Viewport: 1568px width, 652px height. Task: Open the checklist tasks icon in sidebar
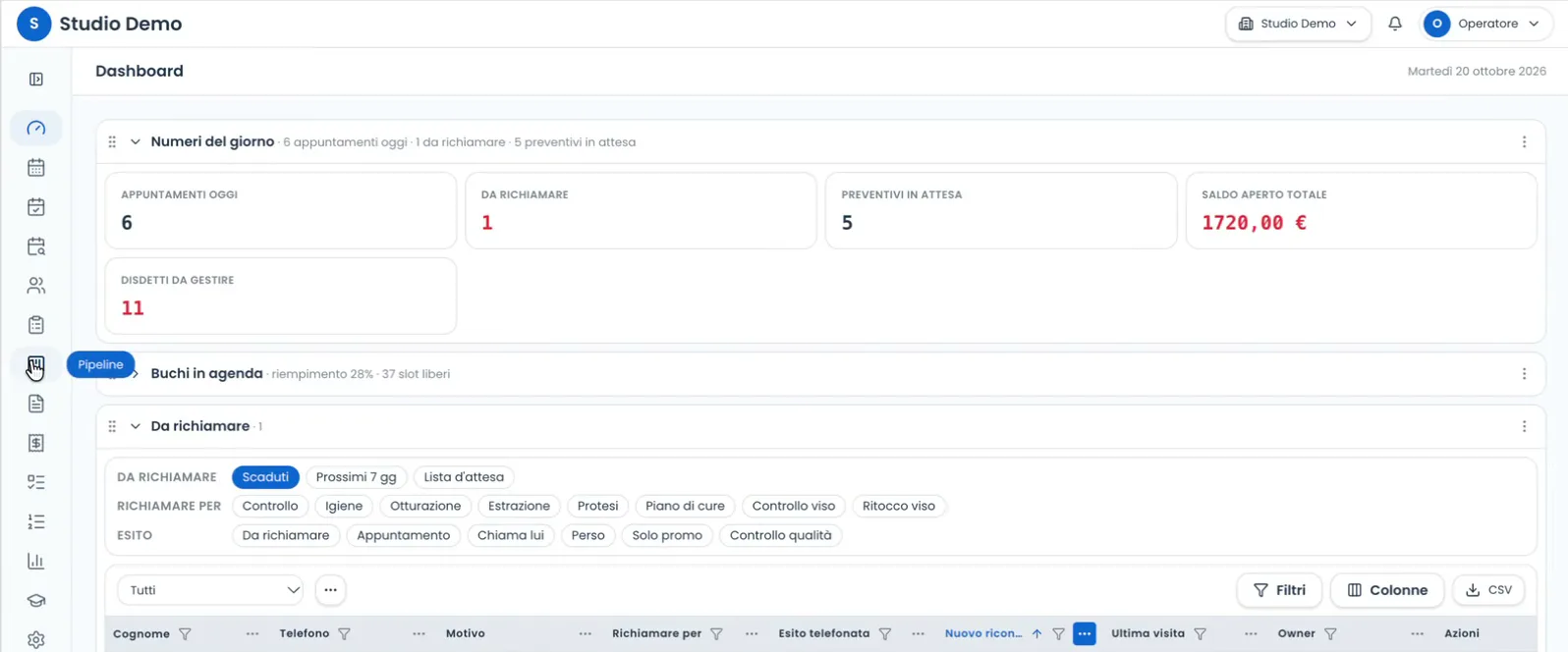pyautogui.click(x=36, y=482)
